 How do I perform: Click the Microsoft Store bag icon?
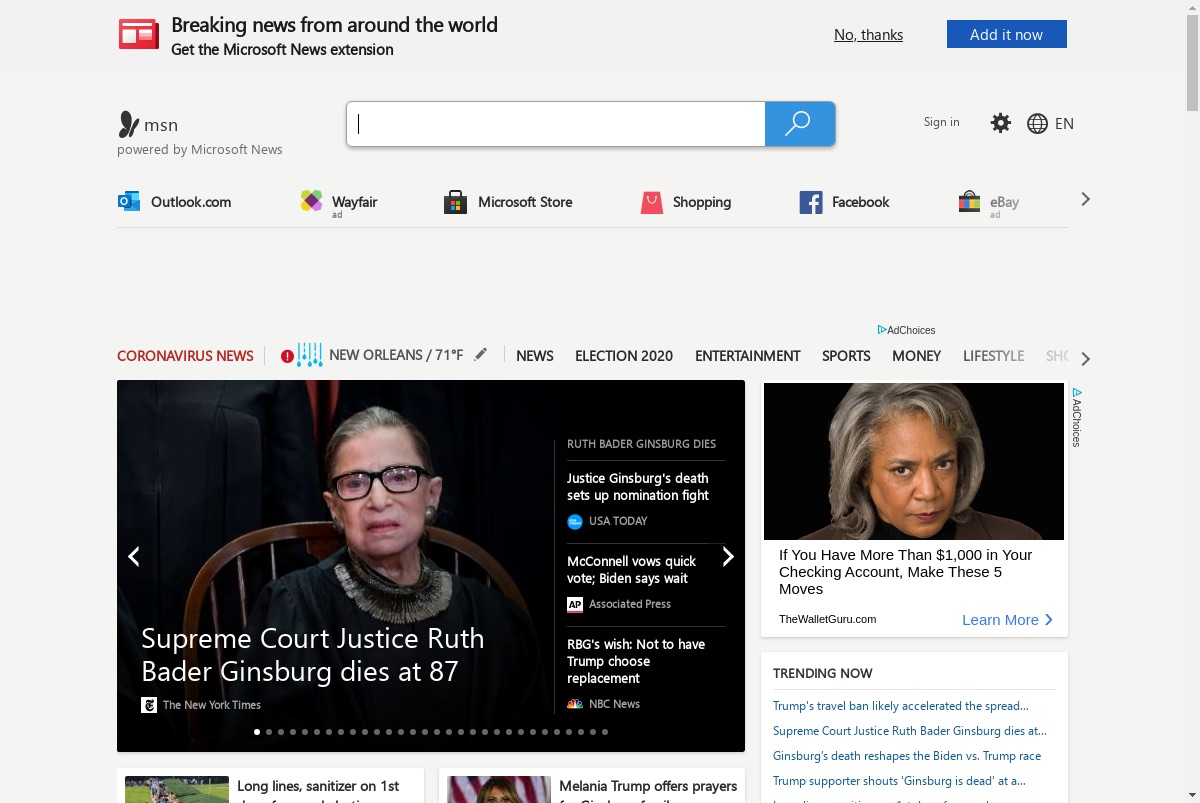[x=456, y=202]
